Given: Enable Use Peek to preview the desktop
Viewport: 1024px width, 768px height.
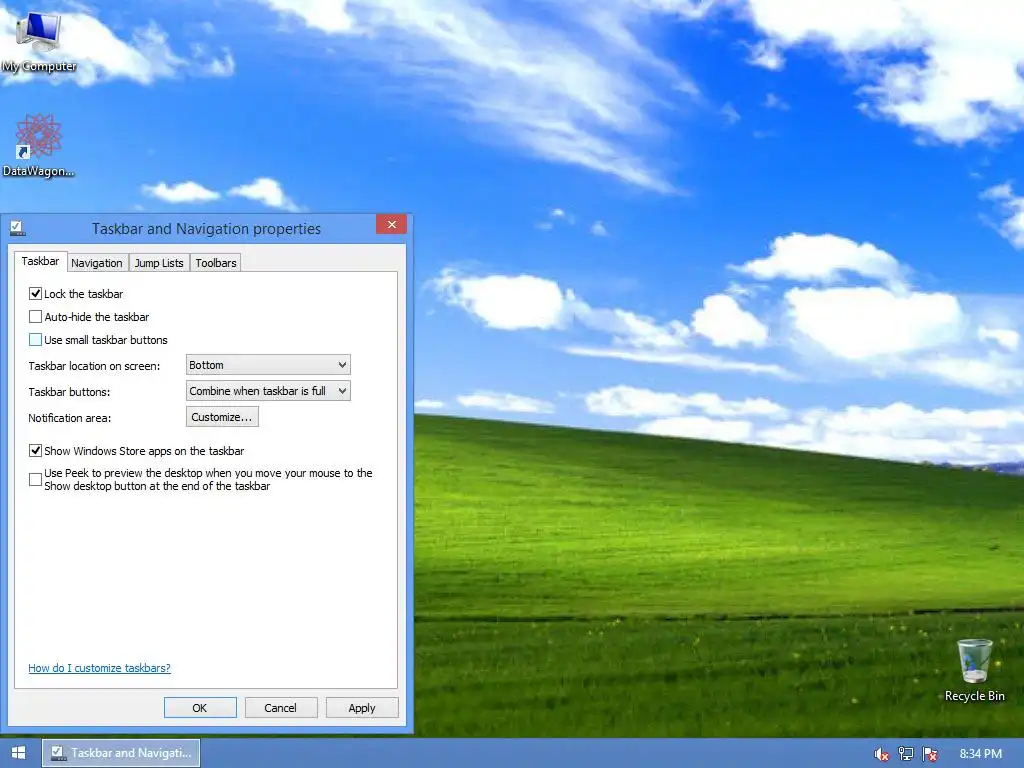Looking at the screenshot, I should click(35, 479).
